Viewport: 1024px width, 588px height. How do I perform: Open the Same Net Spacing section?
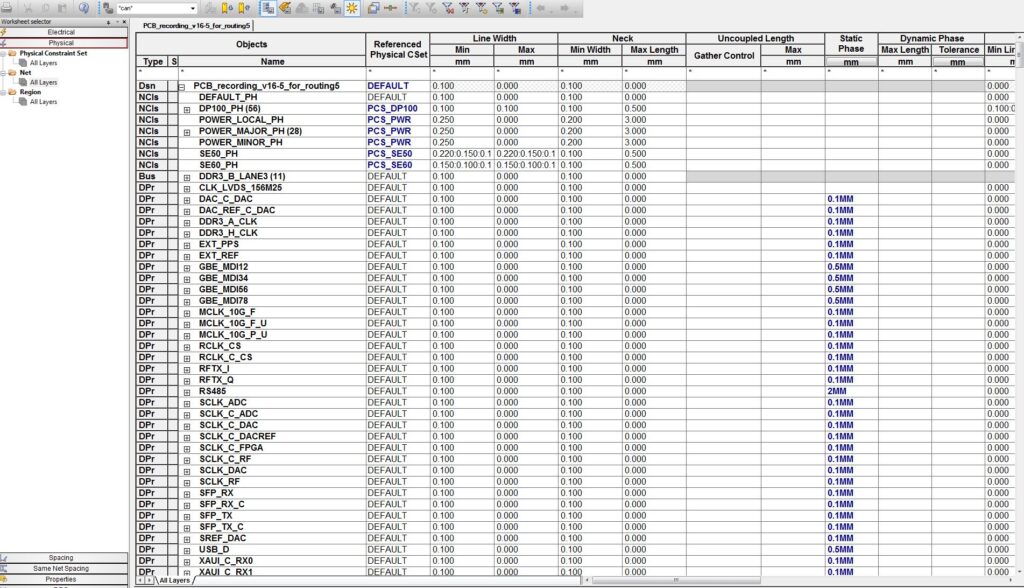point(62,568)
